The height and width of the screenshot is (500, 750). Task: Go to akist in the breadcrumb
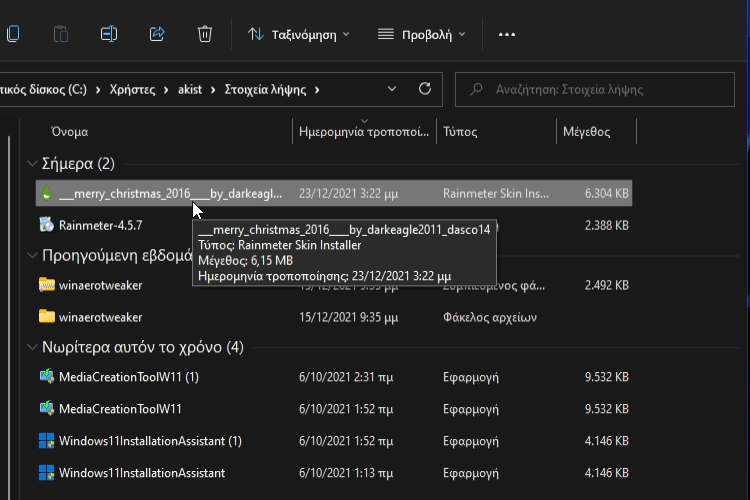click(190, 89)
